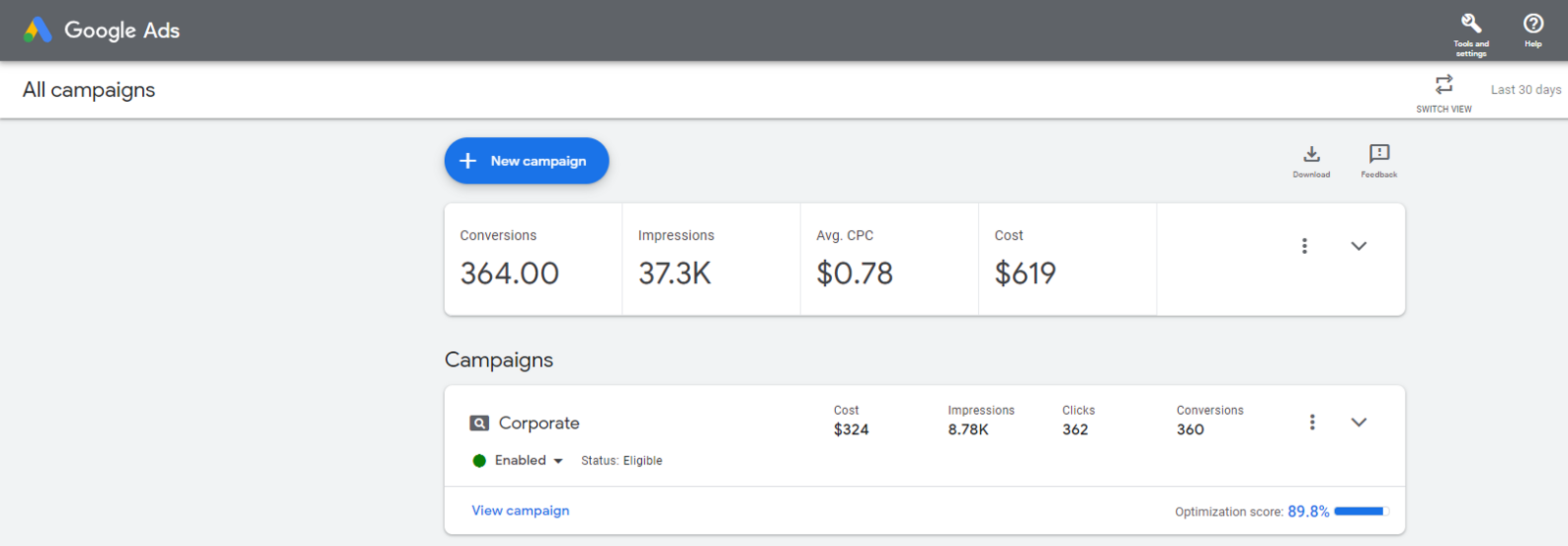Open the Help question mark icon
1568x546 pixels.
coord(1533,24)
